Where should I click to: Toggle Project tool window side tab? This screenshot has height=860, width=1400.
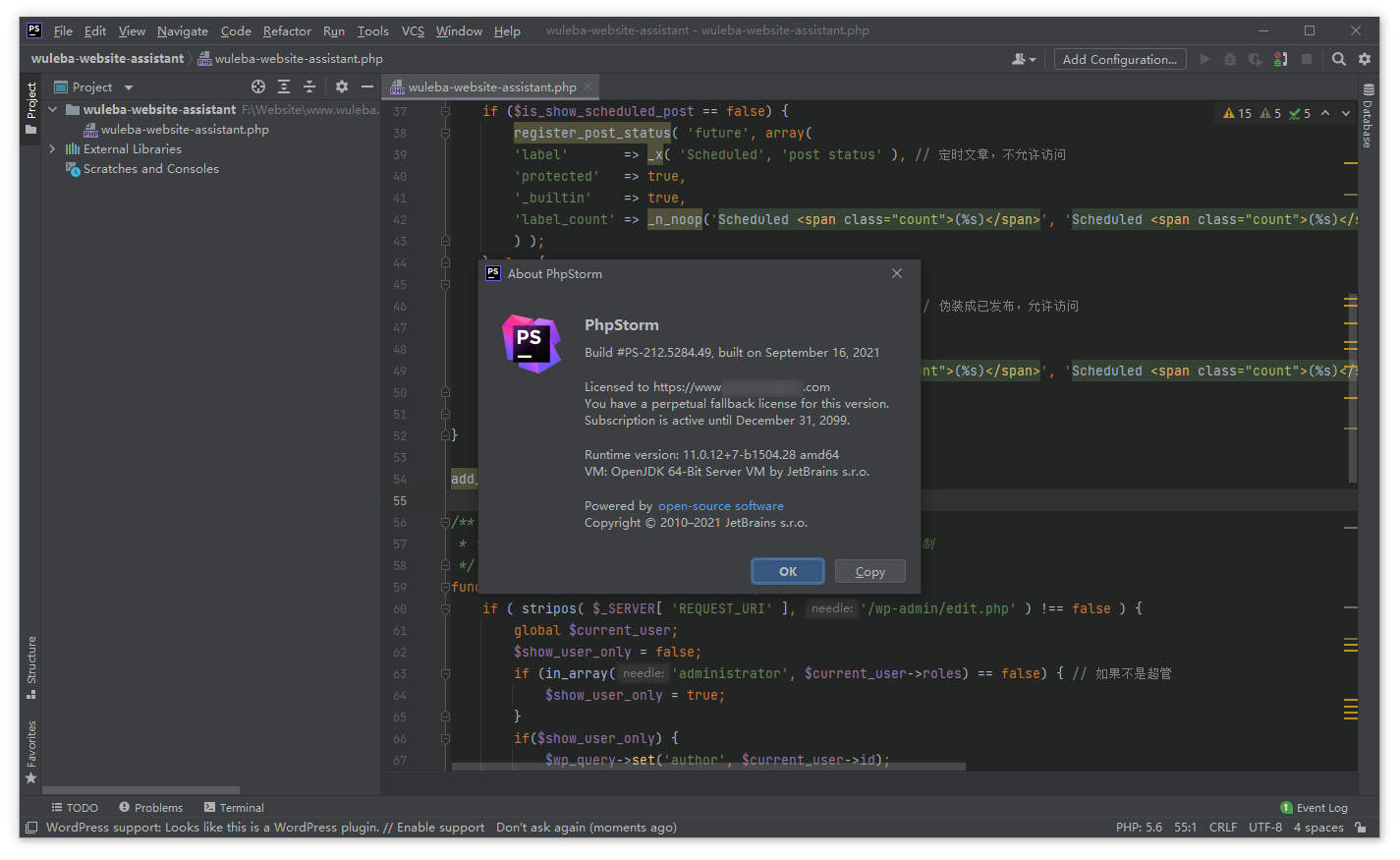(x=31, y=108)
